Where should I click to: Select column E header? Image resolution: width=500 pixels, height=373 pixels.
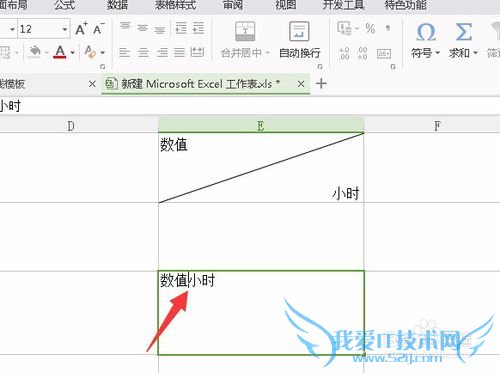(261, 126)
